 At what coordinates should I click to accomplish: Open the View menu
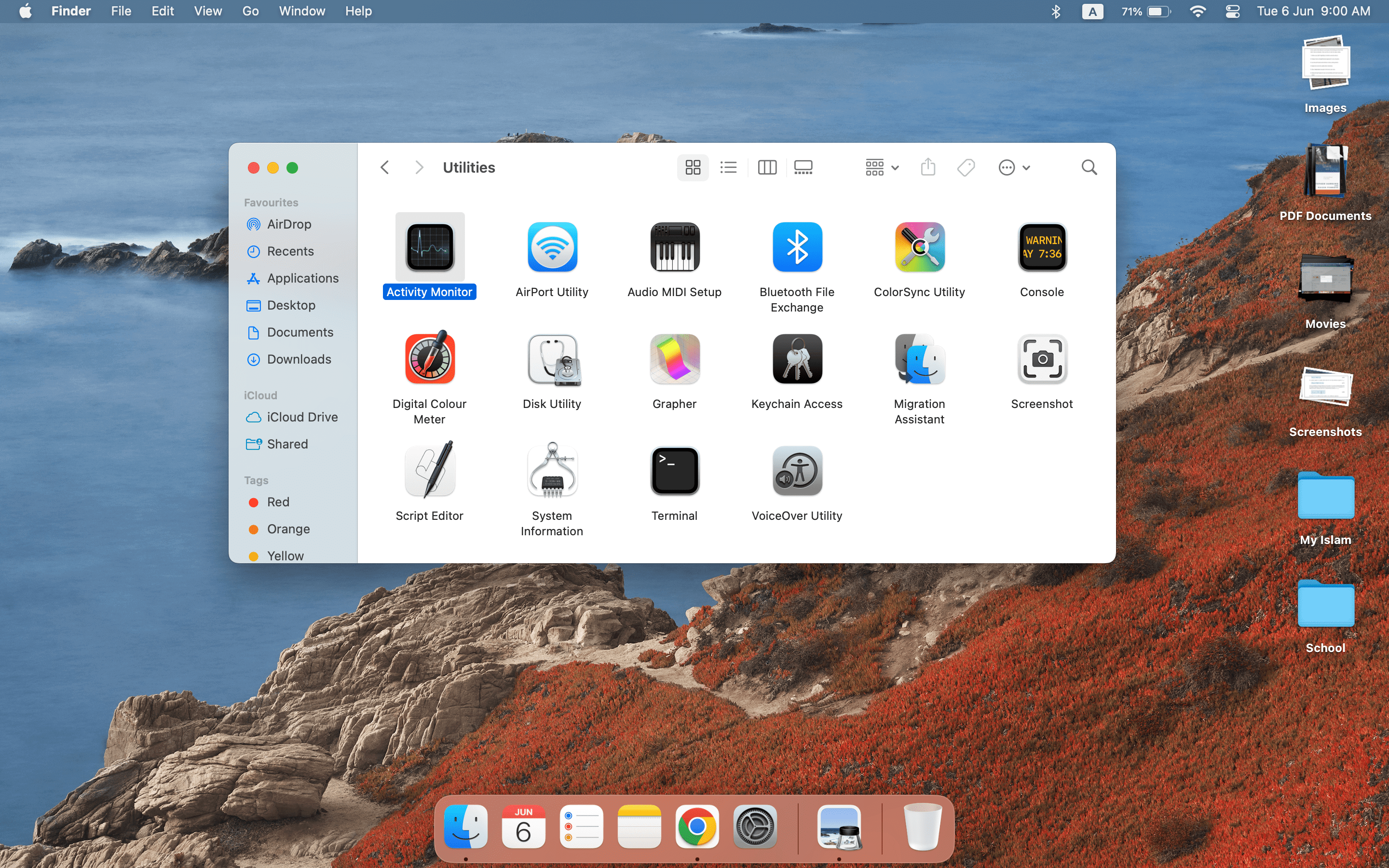208,11
